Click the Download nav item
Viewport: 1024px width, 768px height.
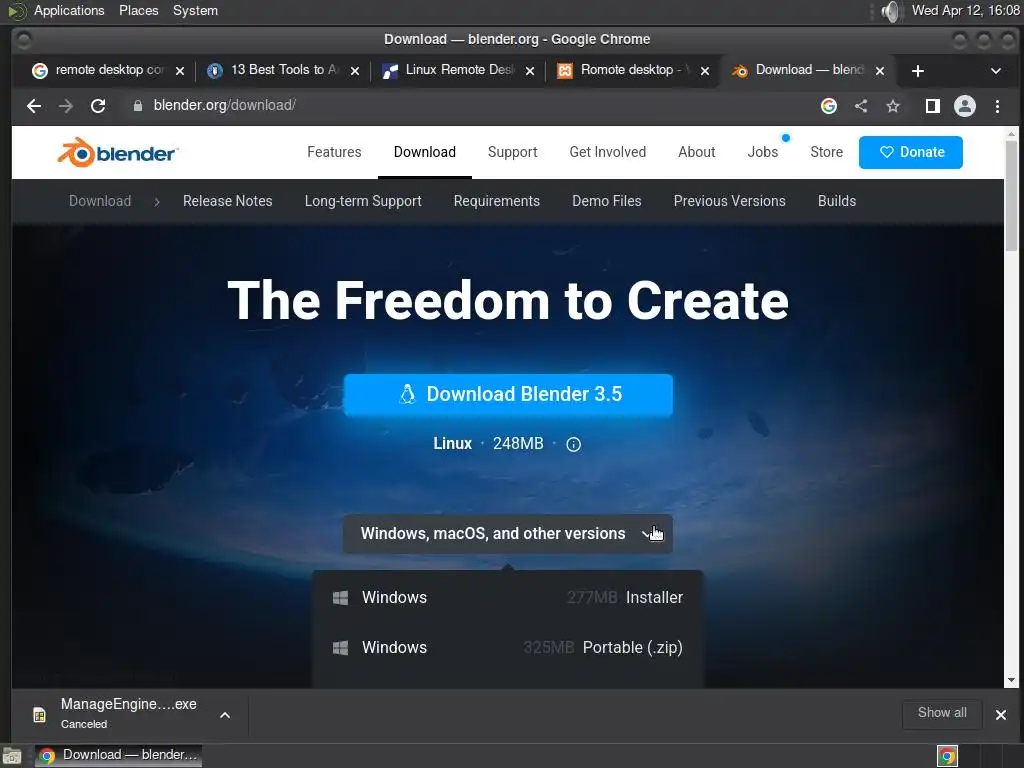424,152
